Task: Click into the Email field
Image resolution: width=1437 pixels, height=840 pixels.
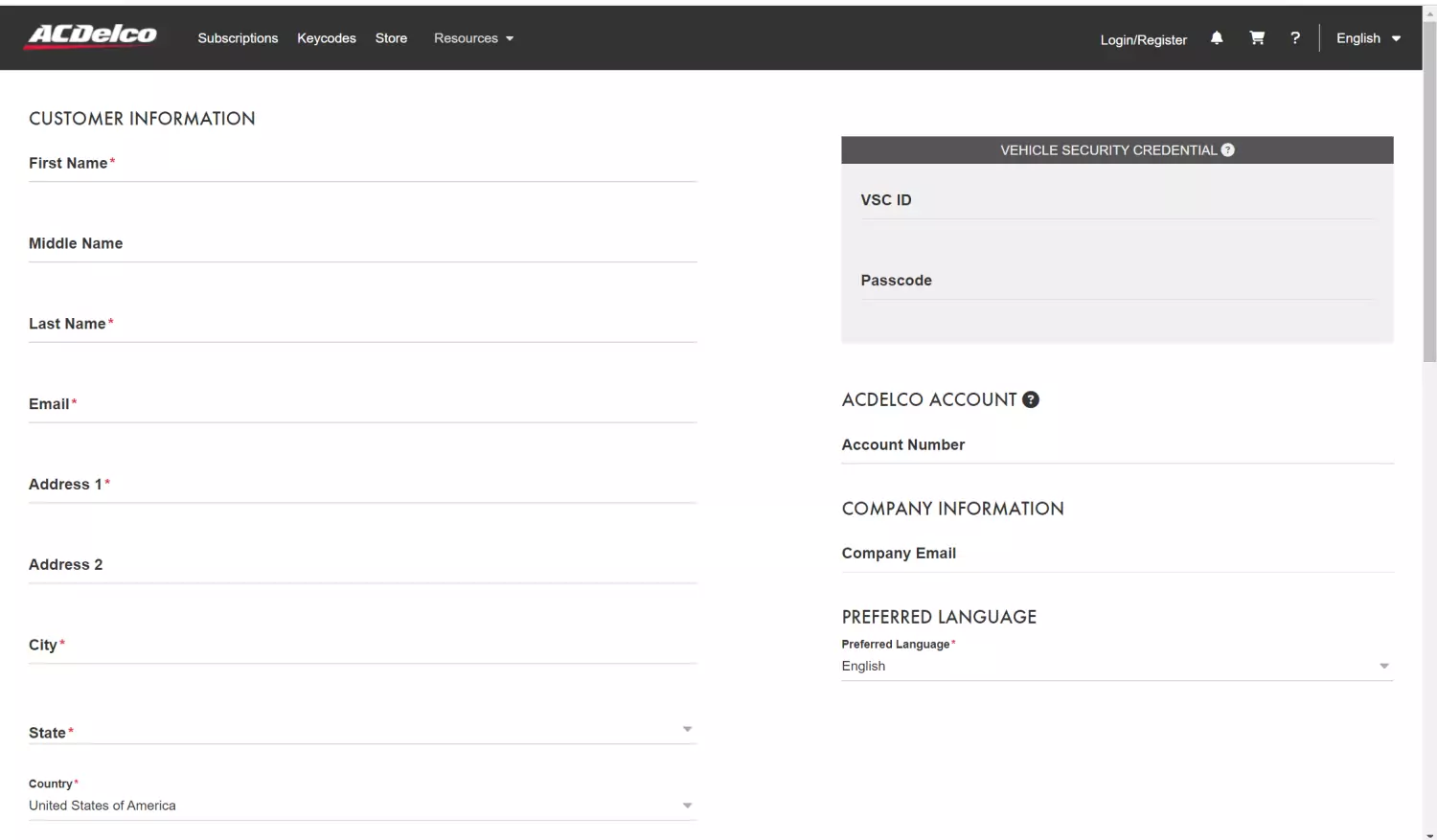Action: tap(362, 405)
